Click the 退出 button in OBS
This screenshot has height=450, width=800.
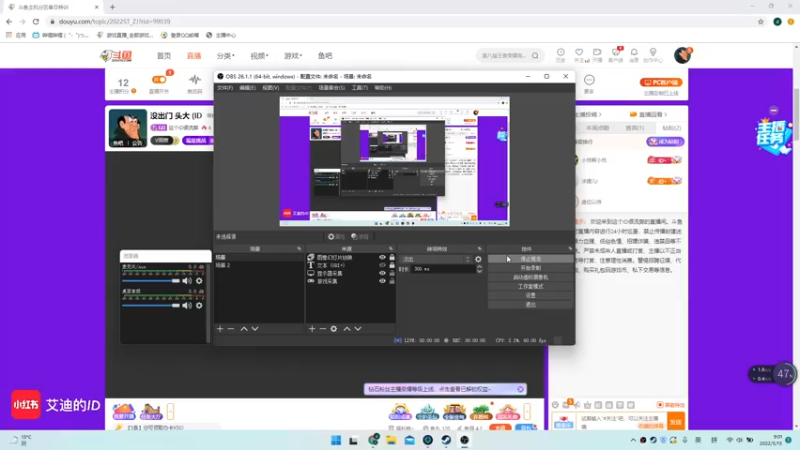531,305
